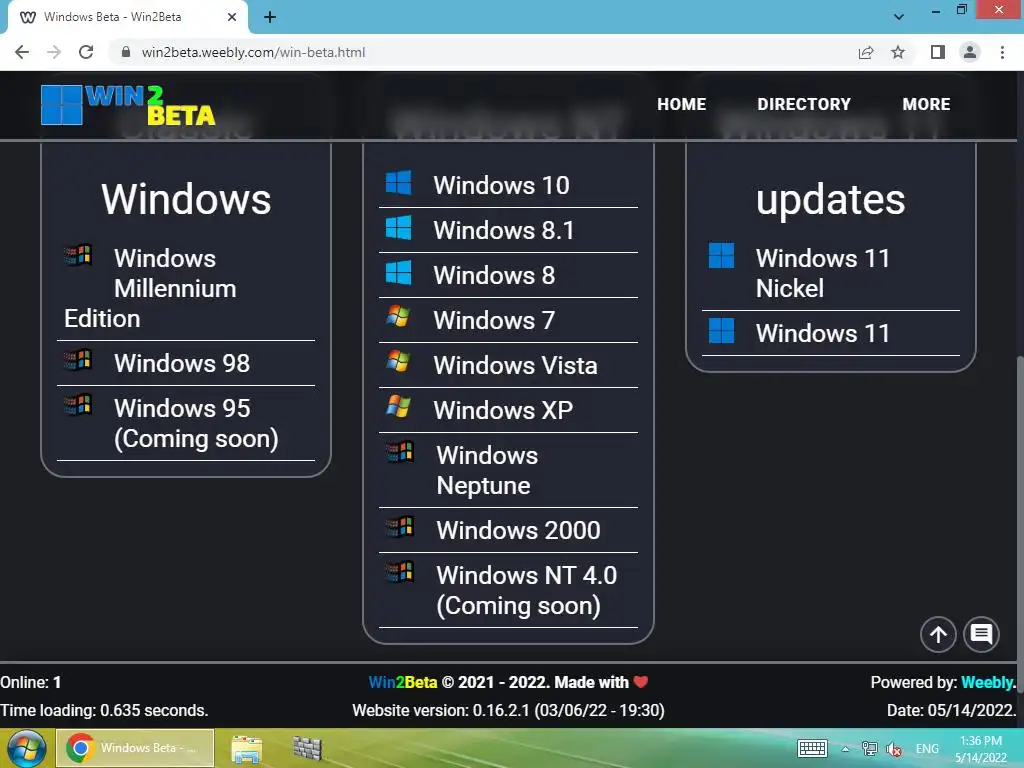Screen dimensions: 1024x768
Task: Click the network tray icon
Action: point(869,748)
